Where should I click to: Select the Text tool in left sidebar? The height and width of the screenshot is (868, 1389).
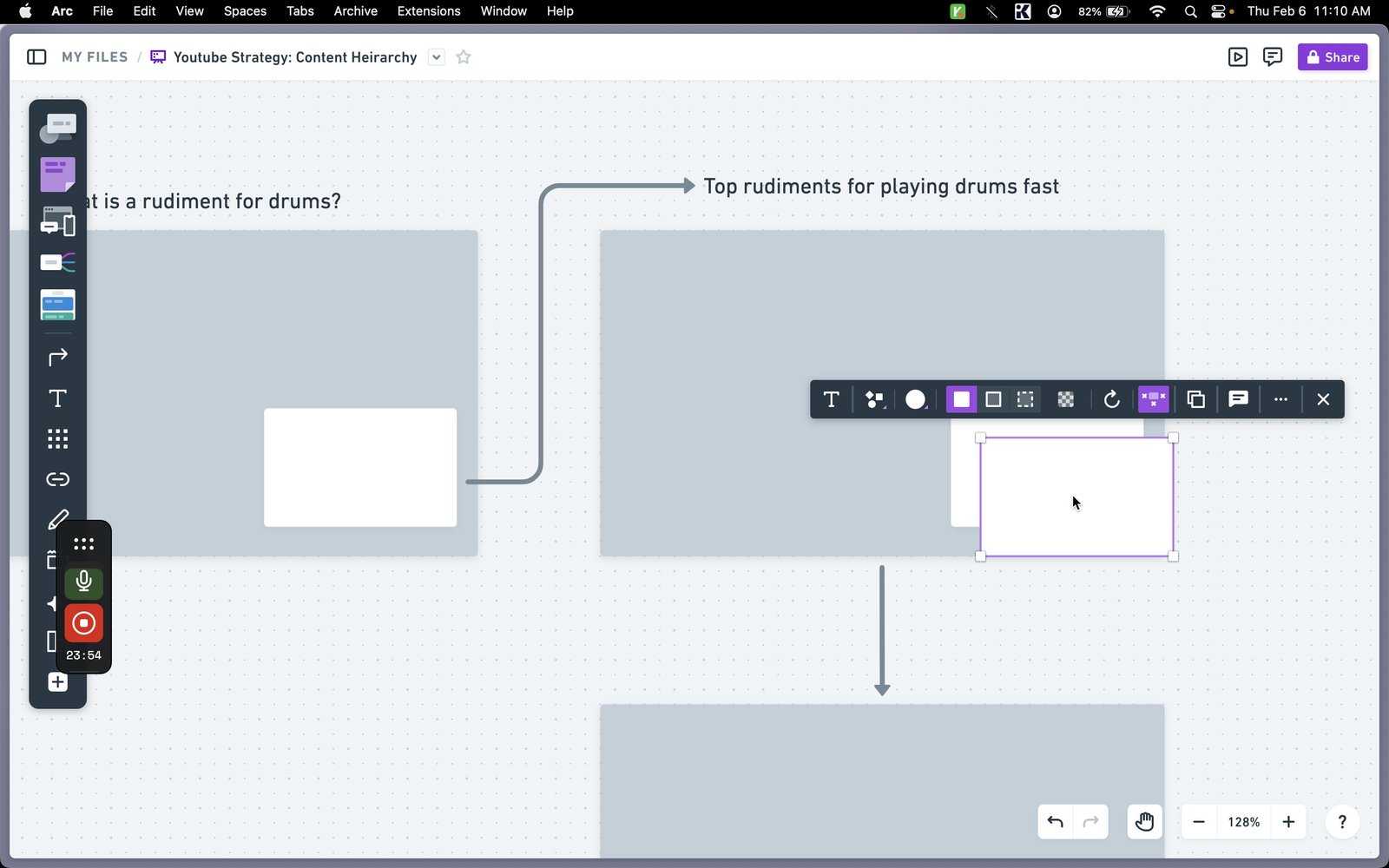pyautogui.click(x=57, y=398)
